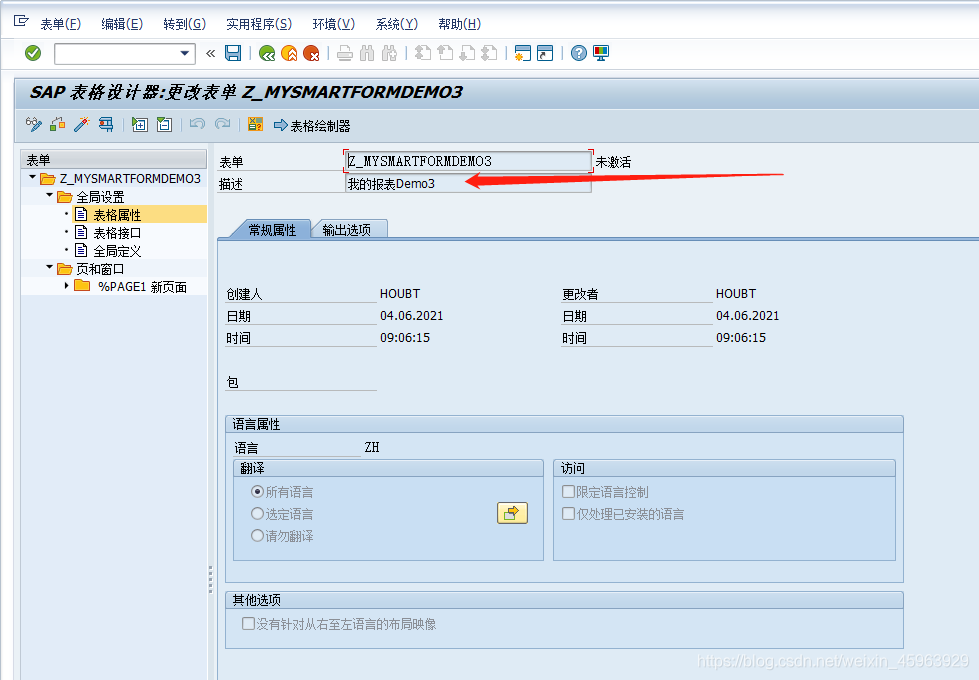This screenshot has width=979, height=680.
Task: Open the 表单(F) menu
Action: [61, 24]
